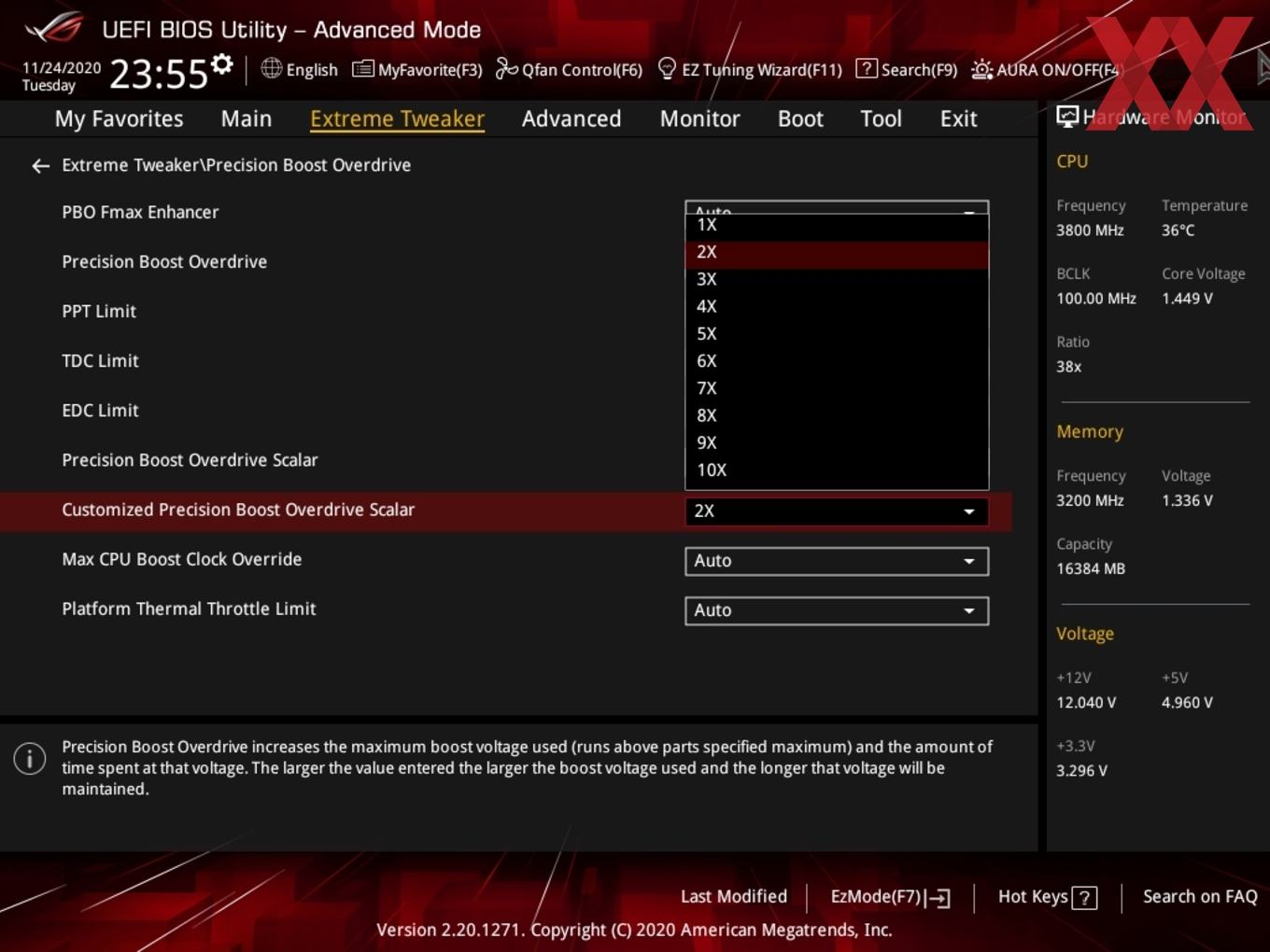Click the info icon in help panel
1270x952 pixels.
(30, 759)
